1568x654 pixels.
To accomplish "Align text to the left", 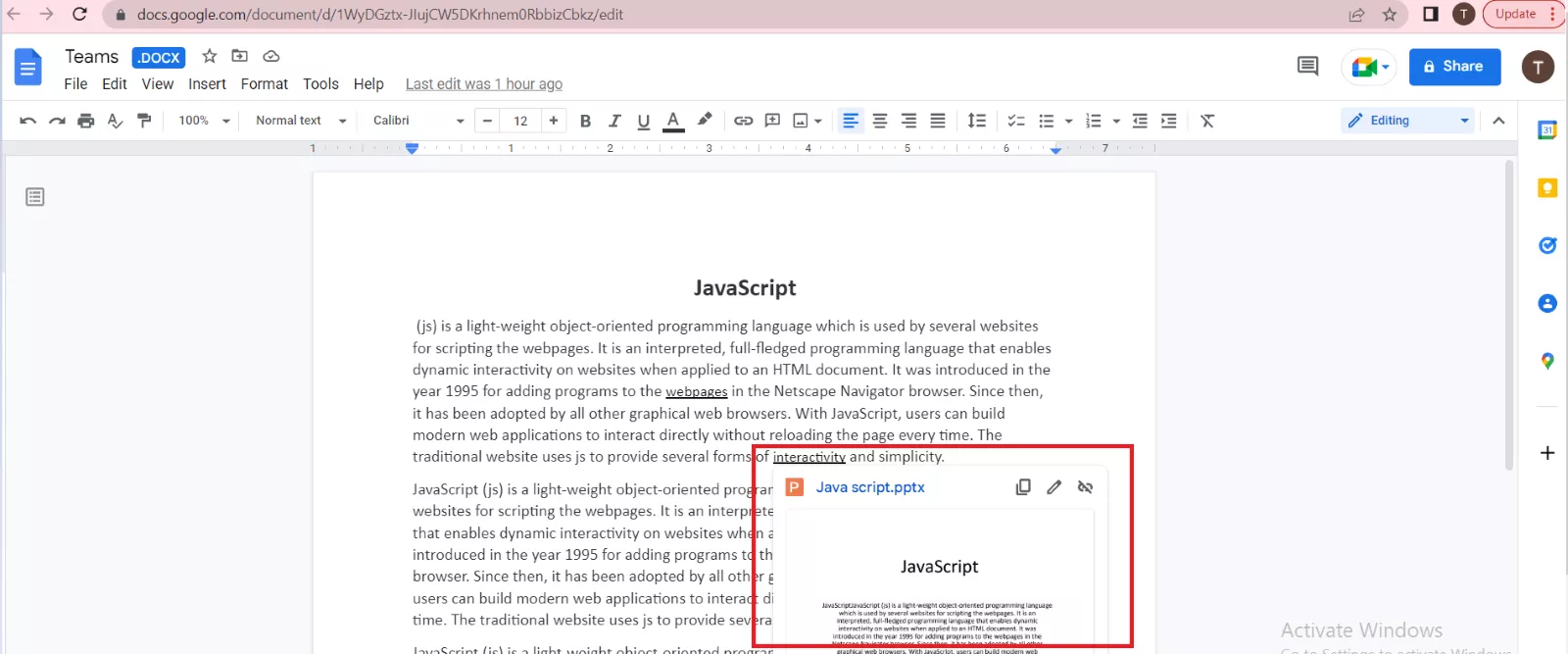I will [851, 121].
